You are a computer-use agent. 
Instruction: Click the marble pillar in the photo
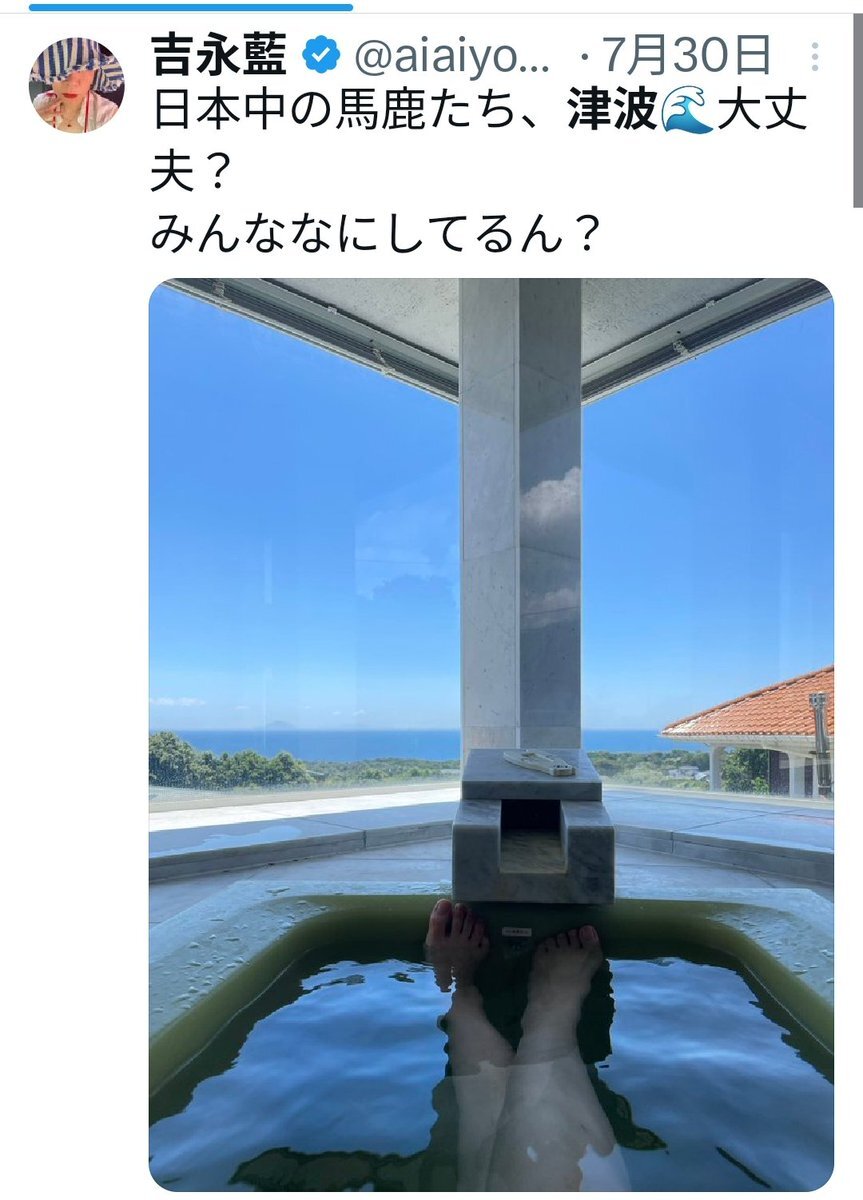[520, 516]
